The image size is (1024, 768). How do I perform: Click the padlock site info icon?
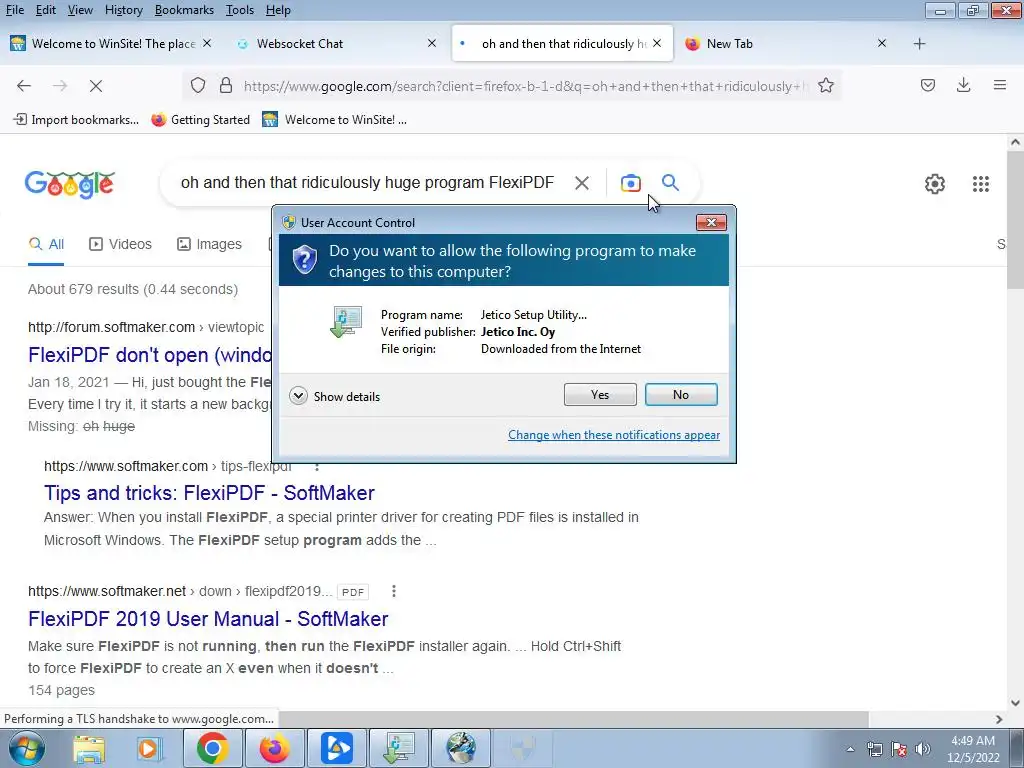coord(226,86)
